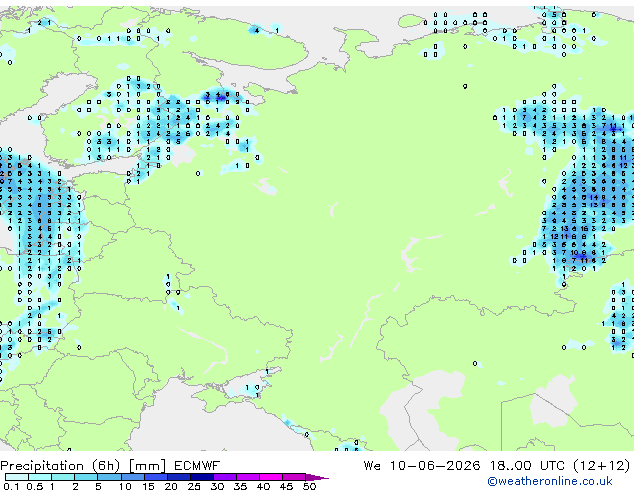Choose the 35 mm purple legend swatch
Screen dimensions: 634x490
(247, 477)
